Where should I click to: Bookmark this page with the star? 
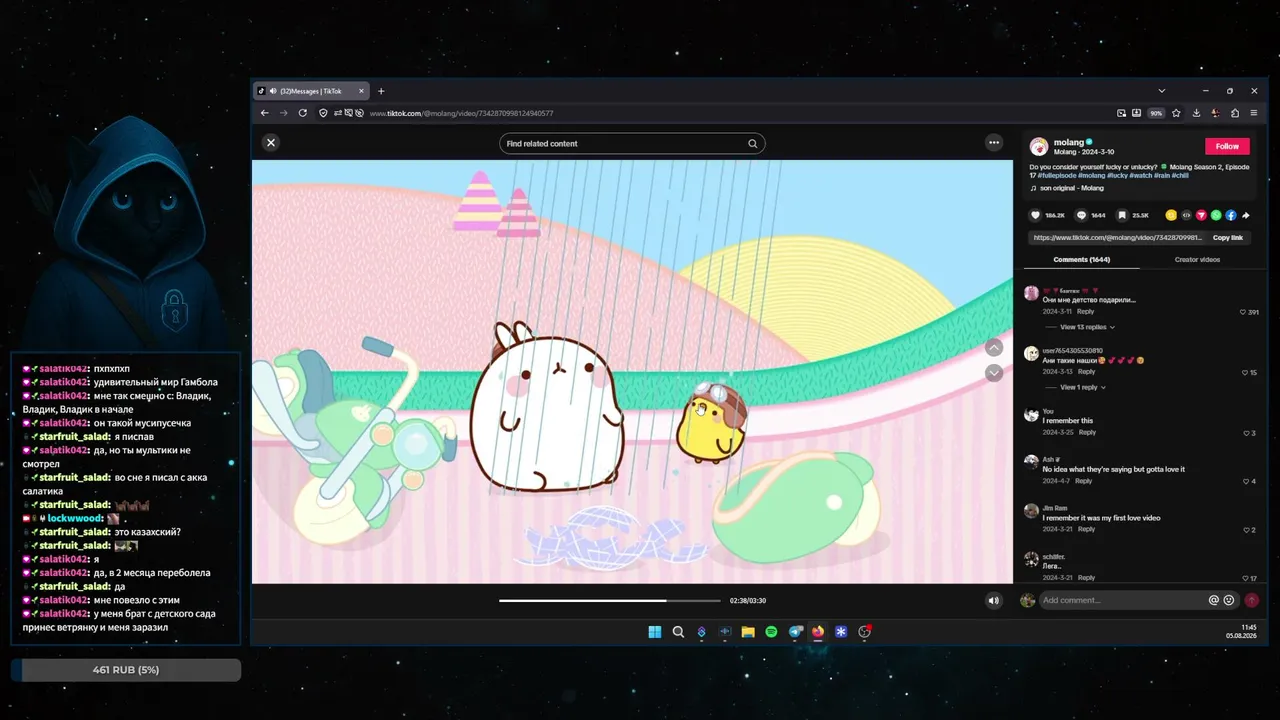[x=1176, y=113]
